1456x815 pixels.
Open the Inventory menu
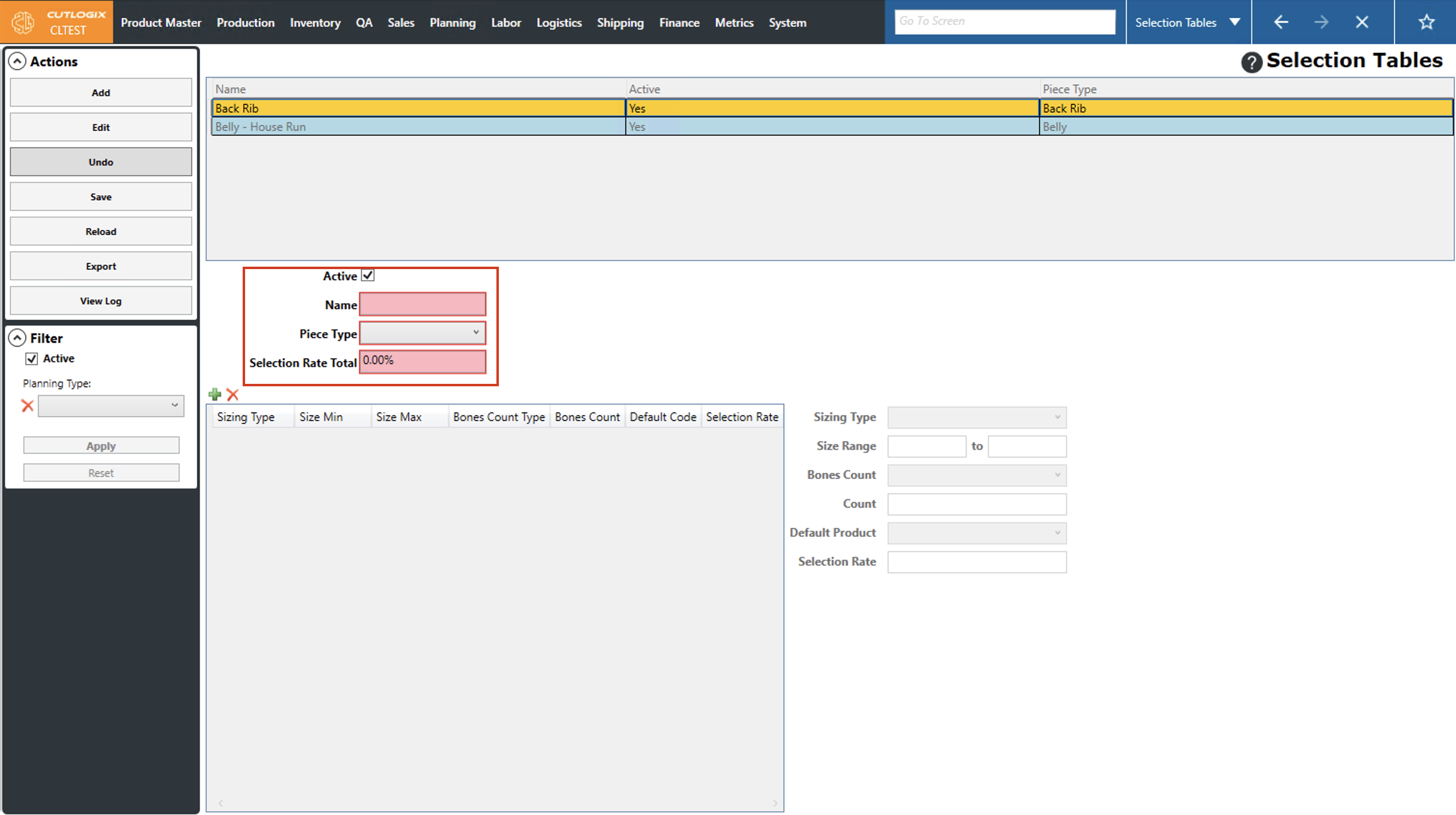click(315, 23)
